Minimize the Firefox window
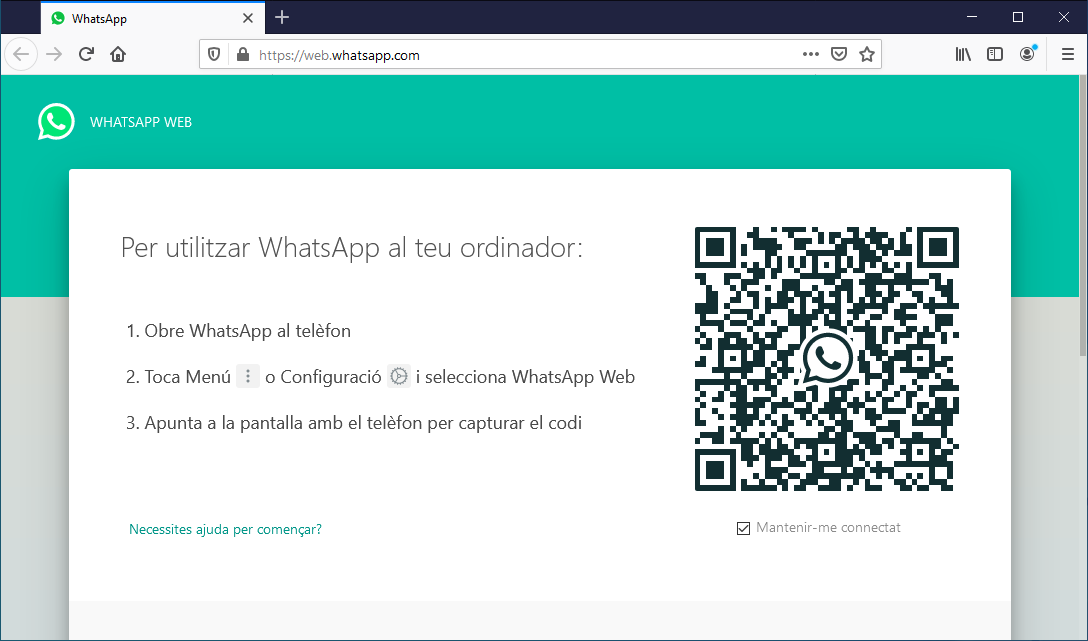1088x641 pixels. point(972,17)
